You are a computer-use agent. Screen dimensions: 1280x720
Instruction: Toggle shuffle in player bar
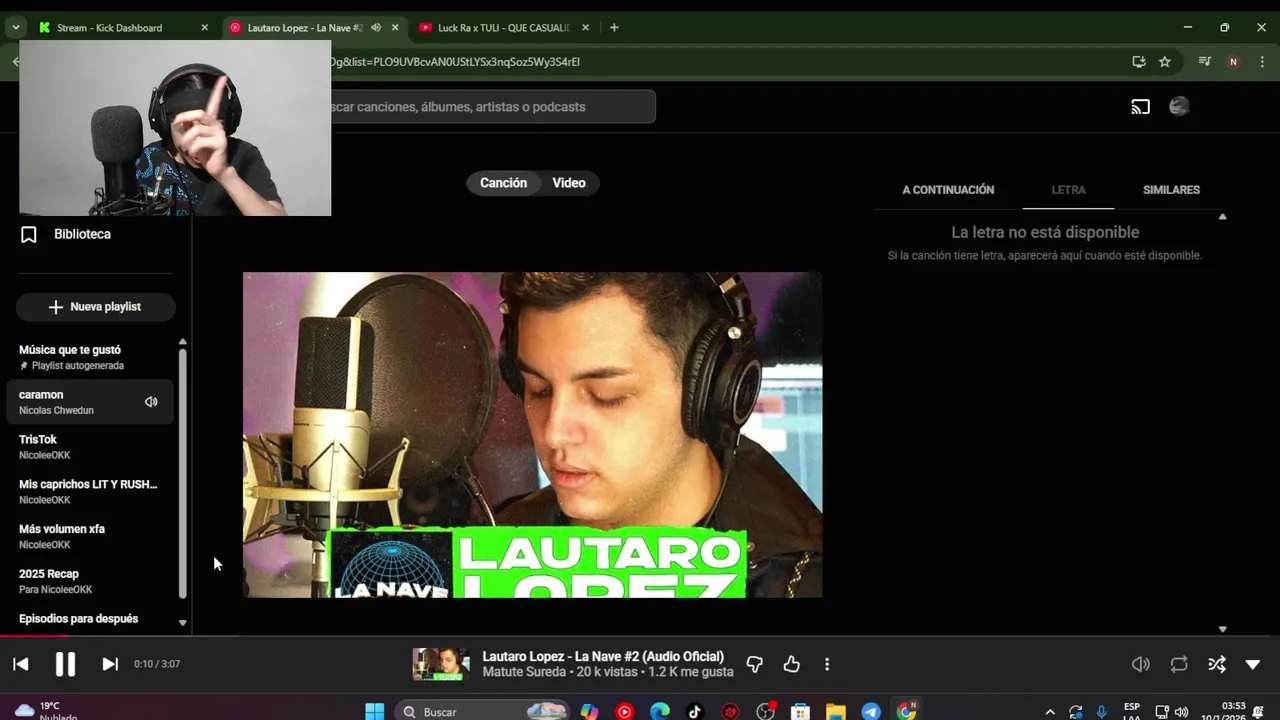click(1217, 664)
